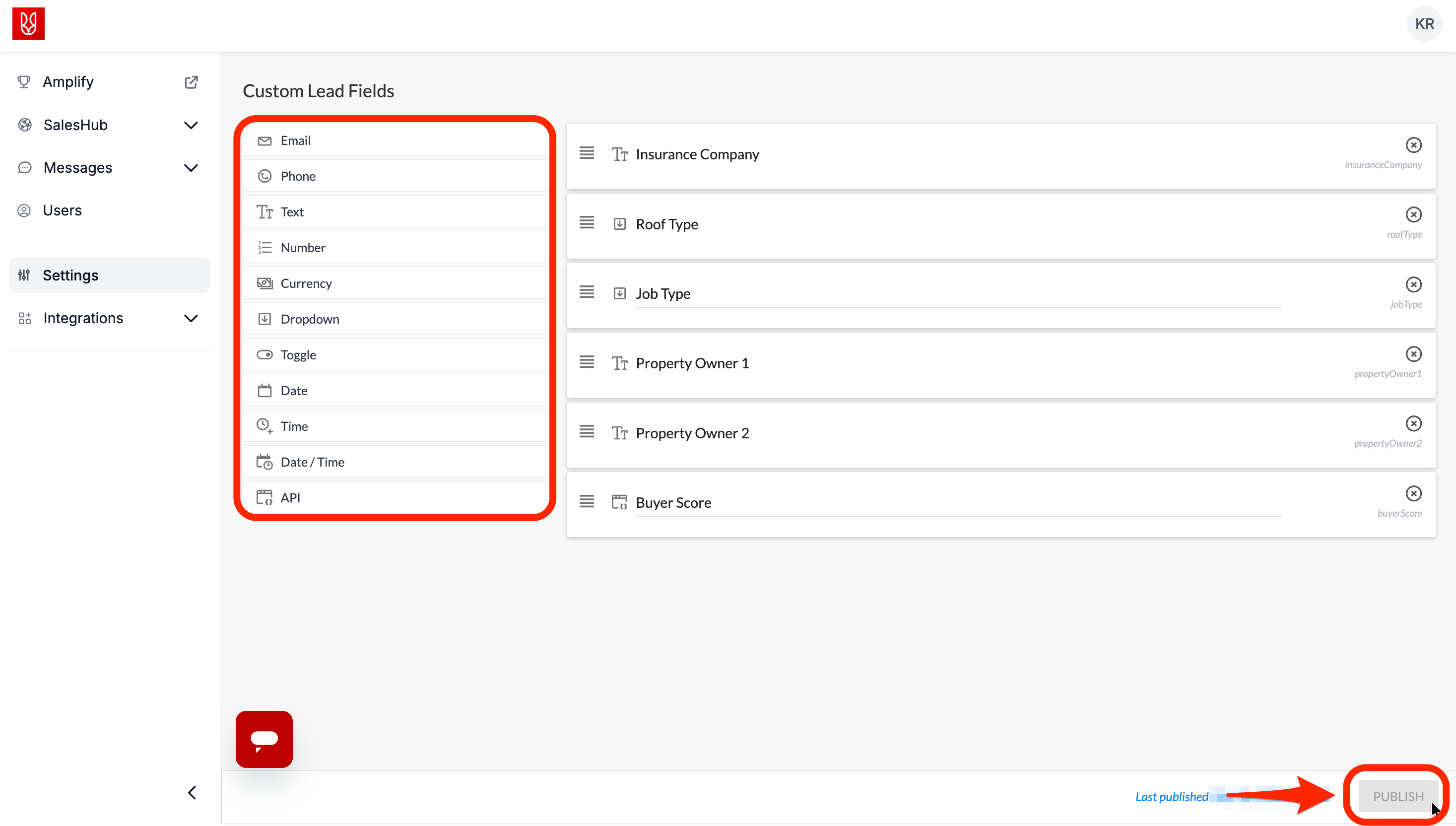Open the KR user avatar menu
The height and width of the screenshot is (826, 1456).
click(x=1424, y=24)
